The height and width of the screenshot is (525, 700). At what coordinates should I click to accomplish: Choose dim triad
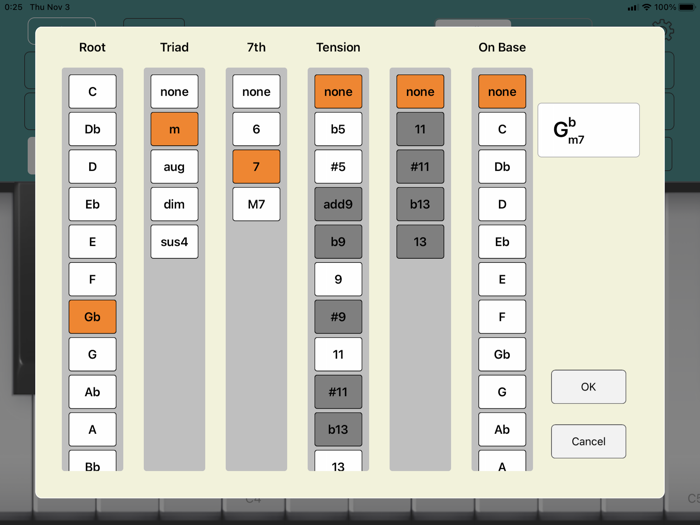(175, 204)
